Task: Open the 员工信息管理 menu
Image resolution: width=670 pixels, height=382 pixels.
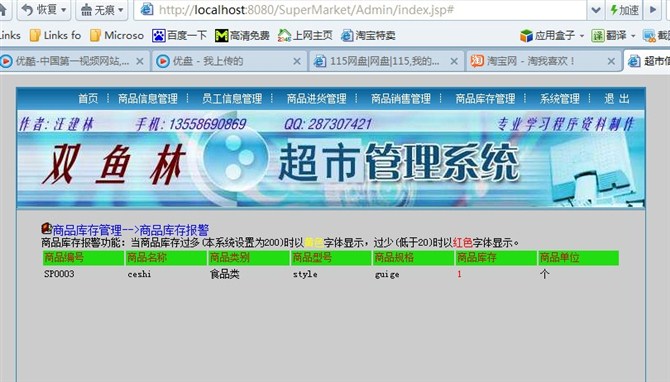Action: pyautogui.click(x=232, y=99)
